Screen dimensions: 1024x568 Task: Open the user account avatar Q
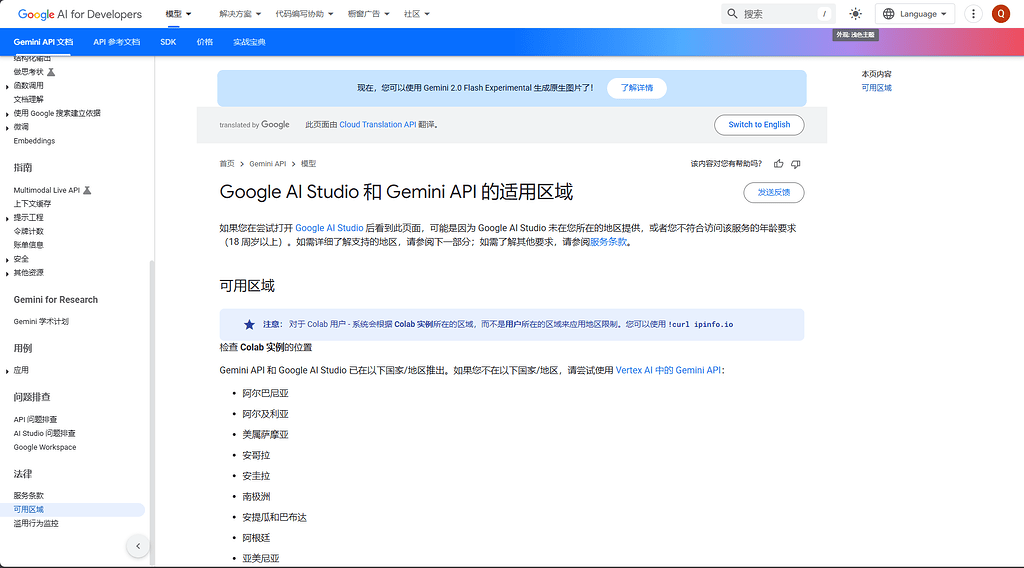[1000, 14]
